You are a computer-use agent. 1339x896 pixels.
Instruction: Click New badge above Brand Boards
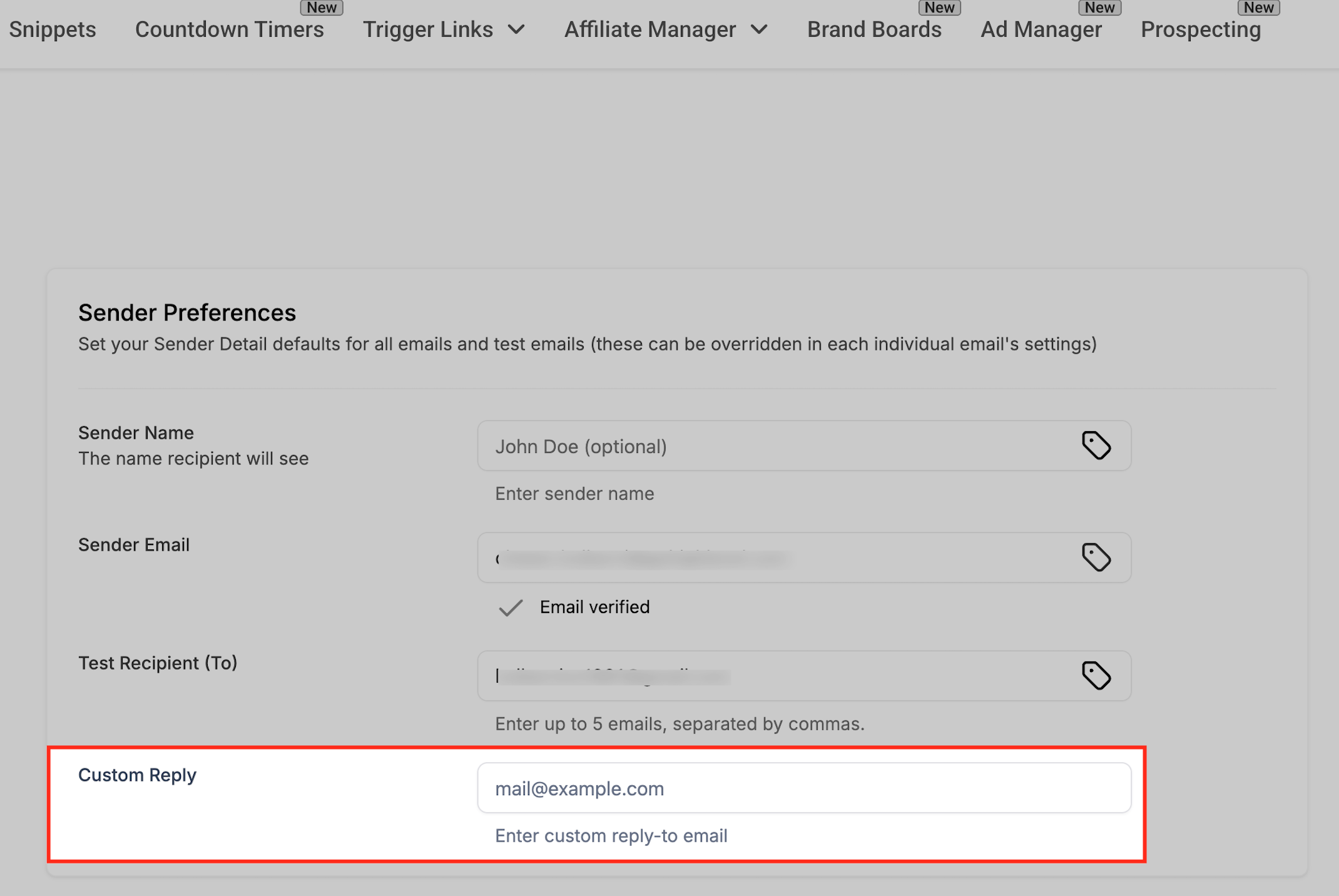point(939,8)
